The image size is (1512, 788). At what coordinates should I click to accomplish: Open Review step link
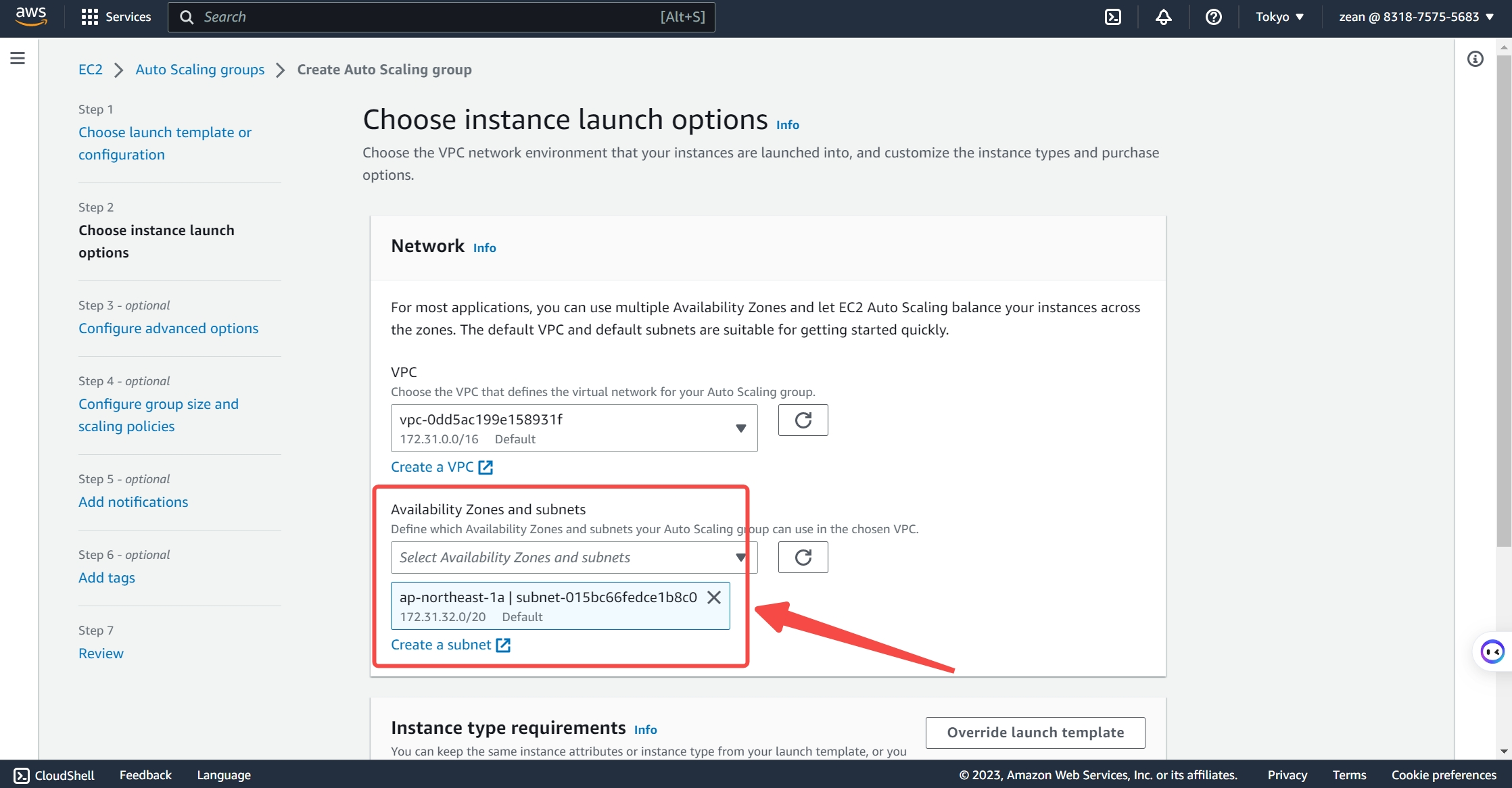[101, 653]
